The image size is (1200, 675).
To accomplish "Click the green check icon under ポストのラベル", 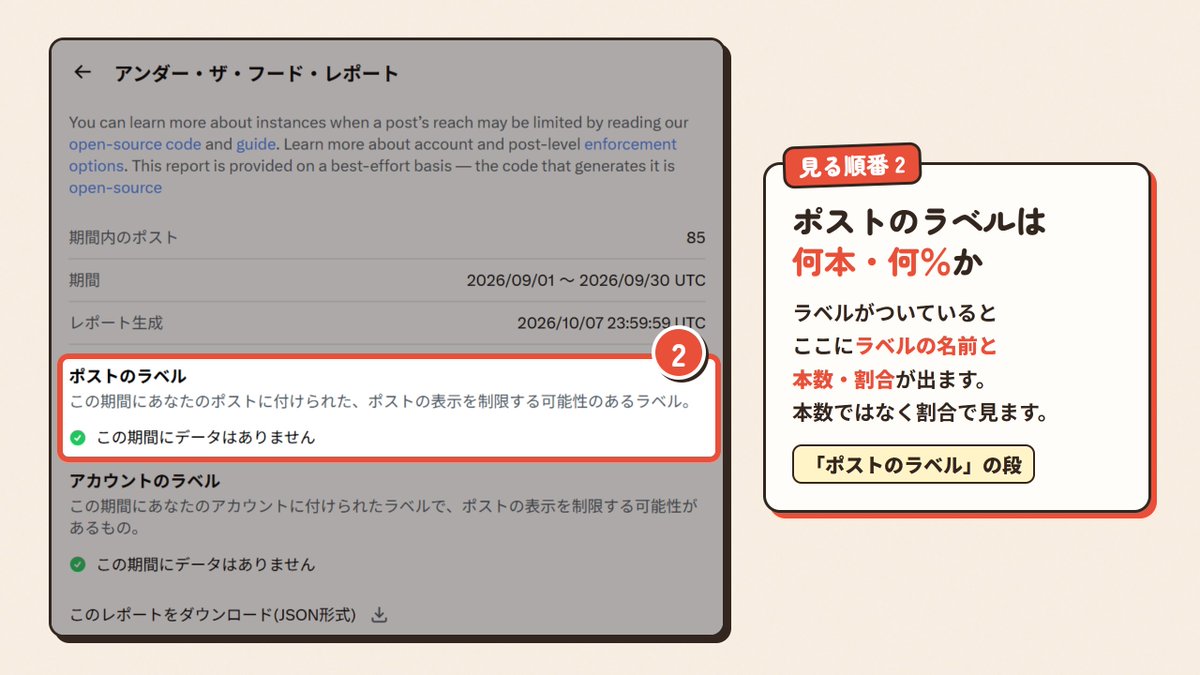I will point(78,437).
